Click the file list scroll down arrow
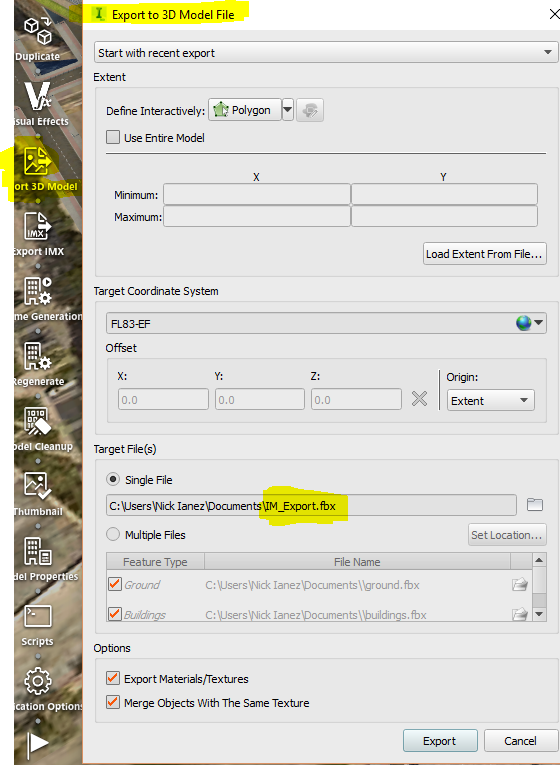 (539, 614)
